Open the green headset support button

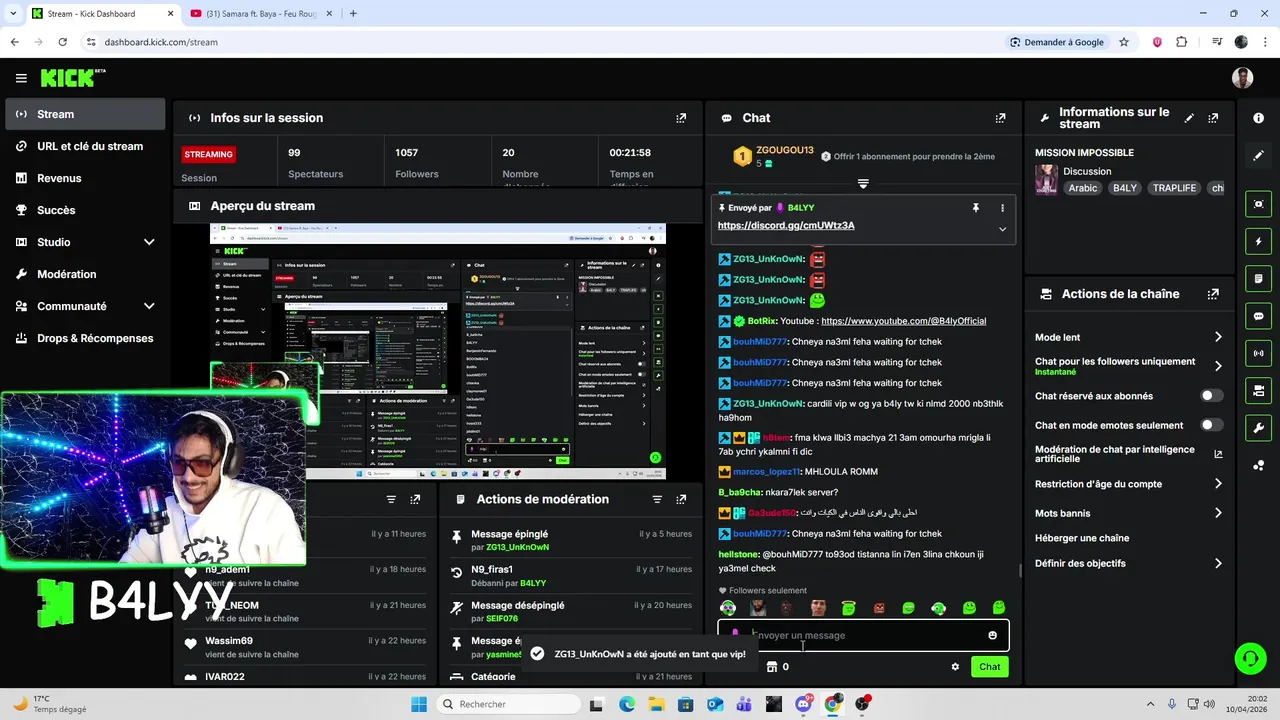coord(1250,658)
